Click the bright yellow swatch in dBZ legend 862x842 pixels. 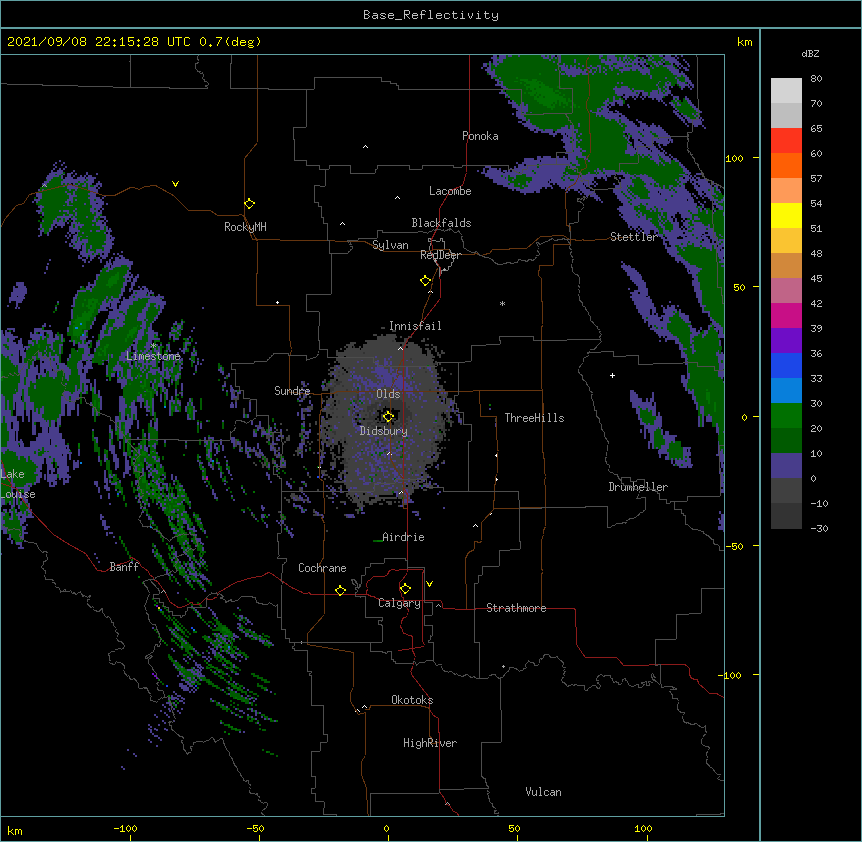click(x=786, y=215)
